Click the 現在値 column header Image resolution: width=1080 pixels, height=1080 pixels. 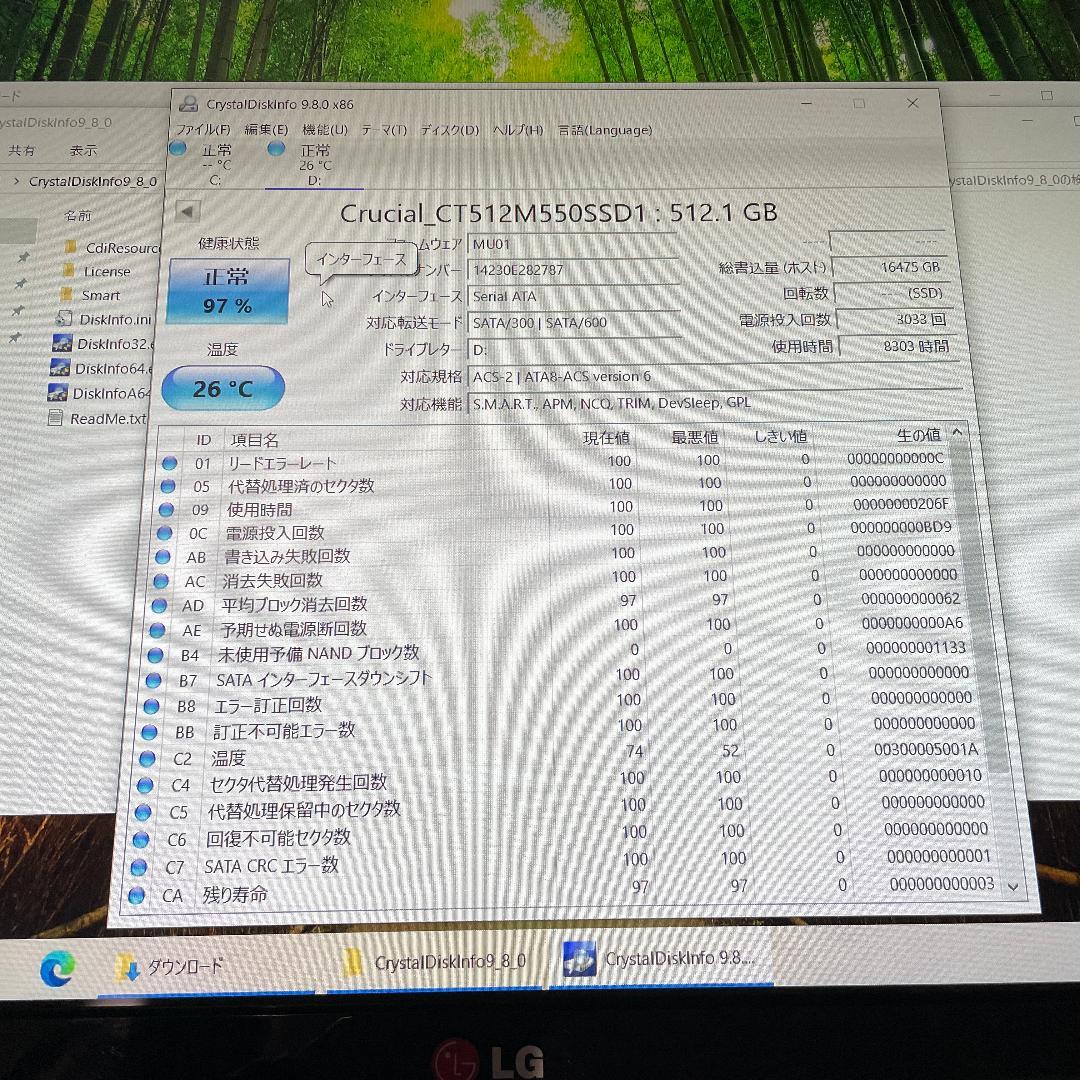[x=606, y=438]
